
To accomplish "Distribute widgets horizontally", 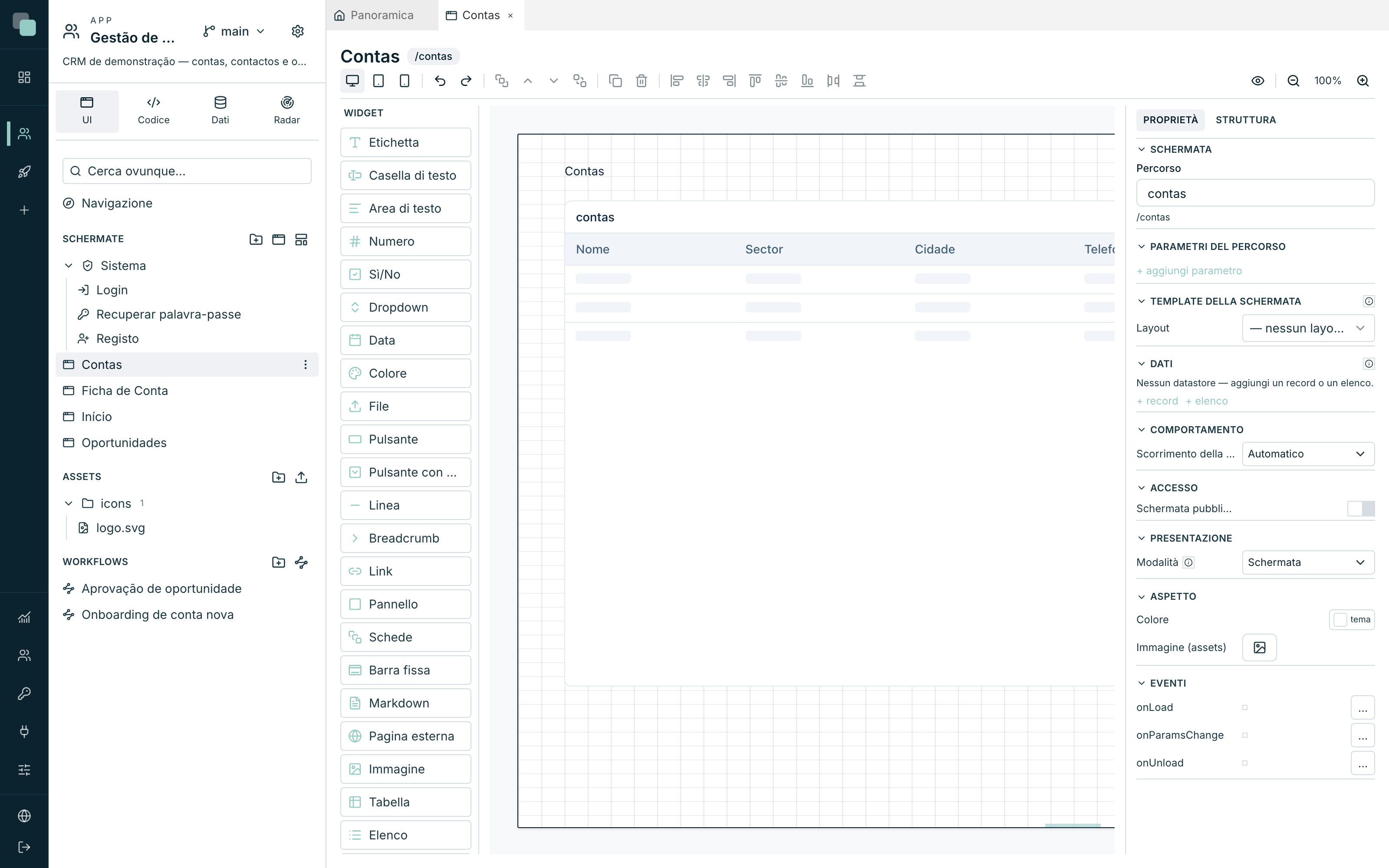I will pyautogui.click(x=833, y=81).
